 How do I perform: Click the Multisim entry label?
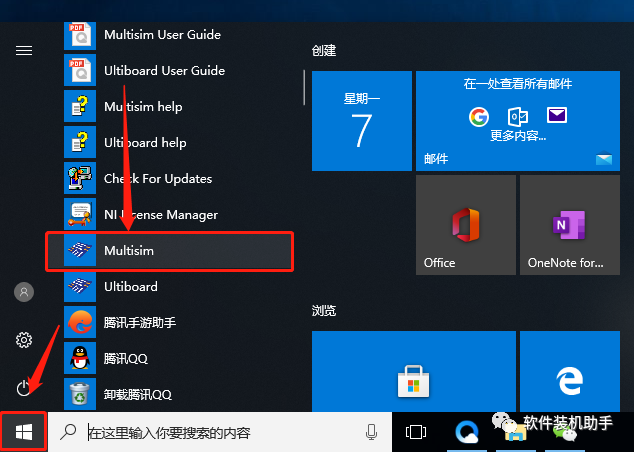[x=129, y=251]
